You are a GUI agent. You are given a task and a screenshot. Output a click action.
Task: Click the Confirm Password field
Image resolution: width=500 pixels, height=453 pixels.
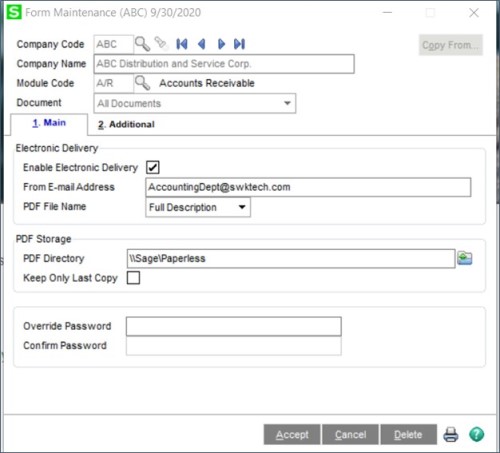point(234,346)
